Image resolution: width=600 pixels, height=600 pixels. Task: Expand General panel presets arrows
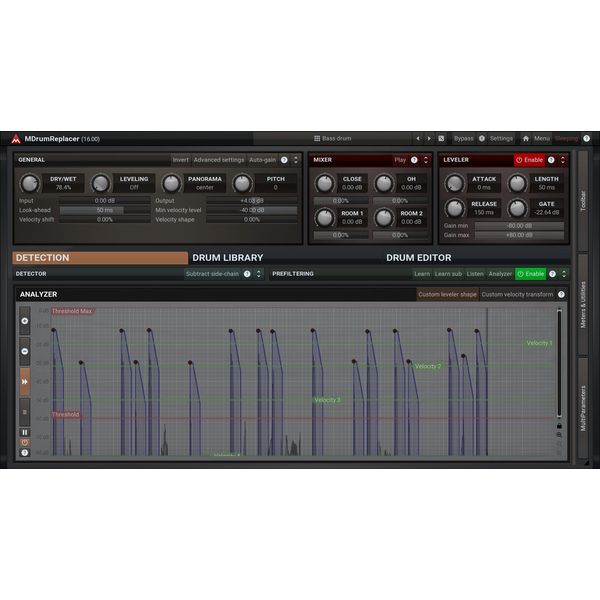click(x=296, y=160)
